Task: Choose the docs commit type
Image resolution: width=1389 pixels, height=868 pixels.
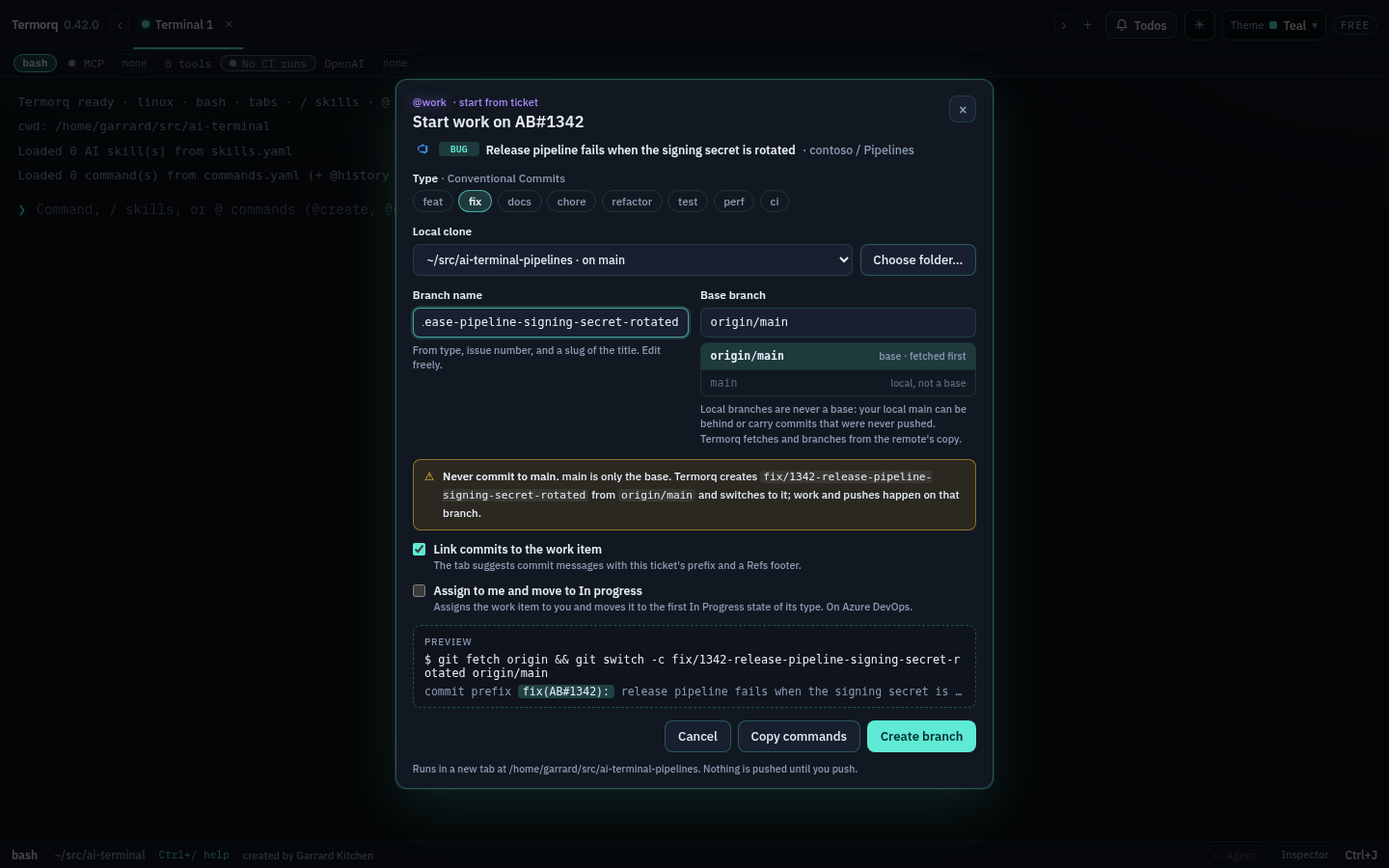Action: (x=520, y=202)
